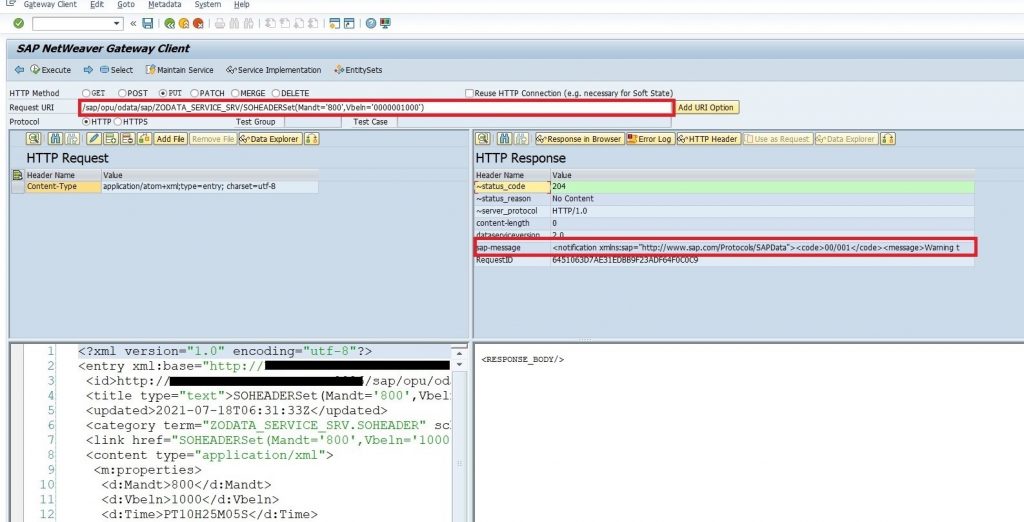Click Add File button
The height and width of the screenshot is (522, 1024).
point(170,139)
